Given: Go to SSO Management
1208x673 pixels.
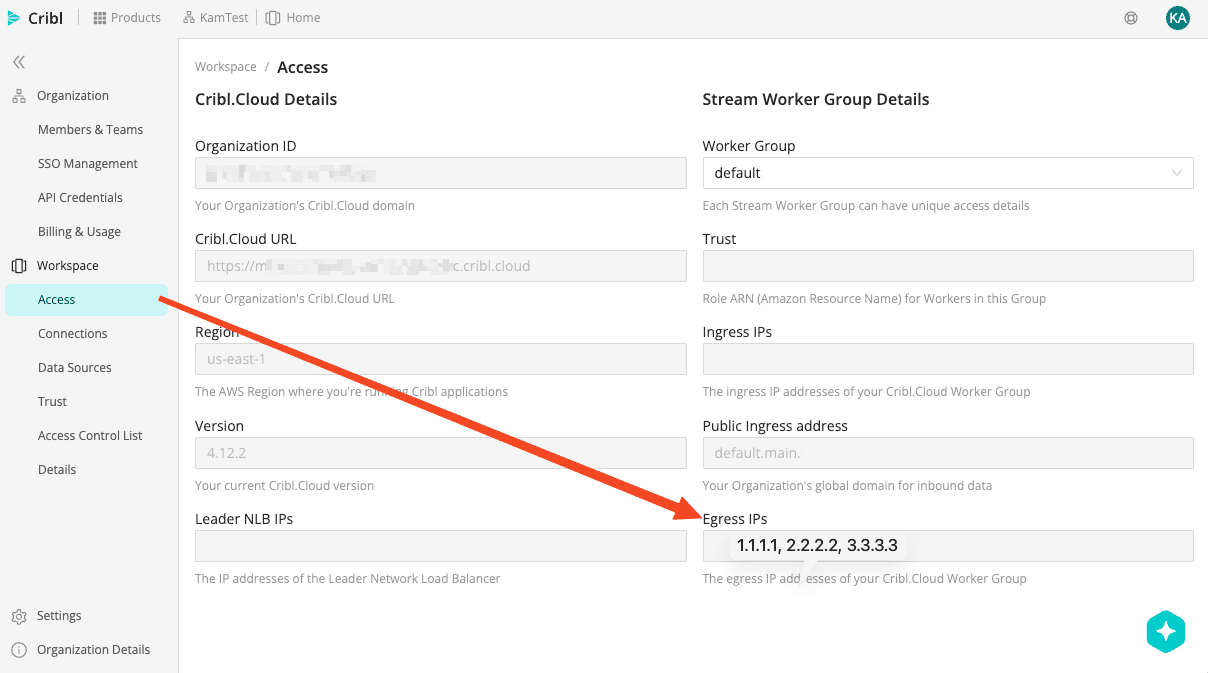Looking at the screenshot, I should click(x=88, y=164).
